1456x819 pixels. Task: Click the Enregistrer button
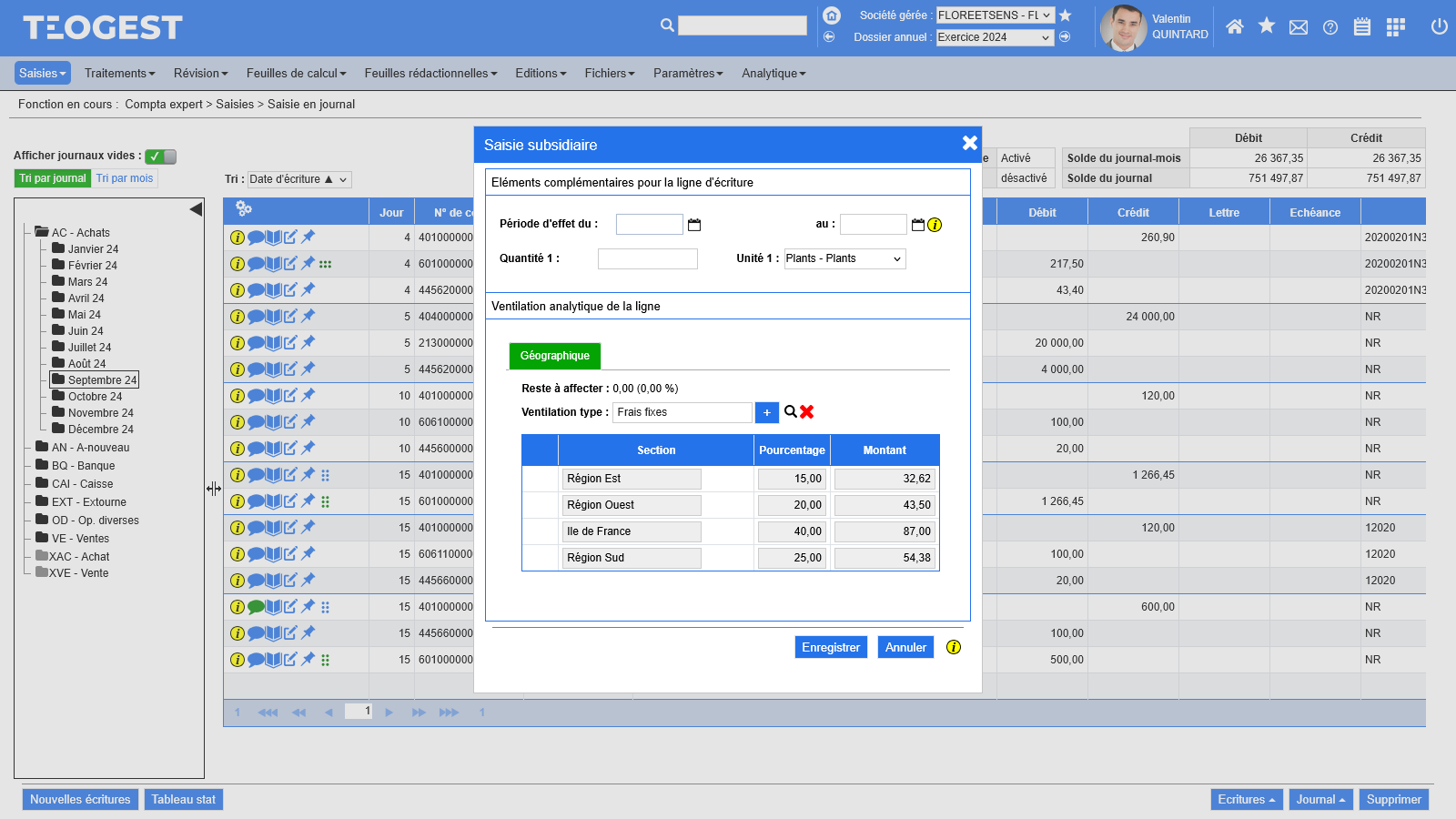coord(830,648)
